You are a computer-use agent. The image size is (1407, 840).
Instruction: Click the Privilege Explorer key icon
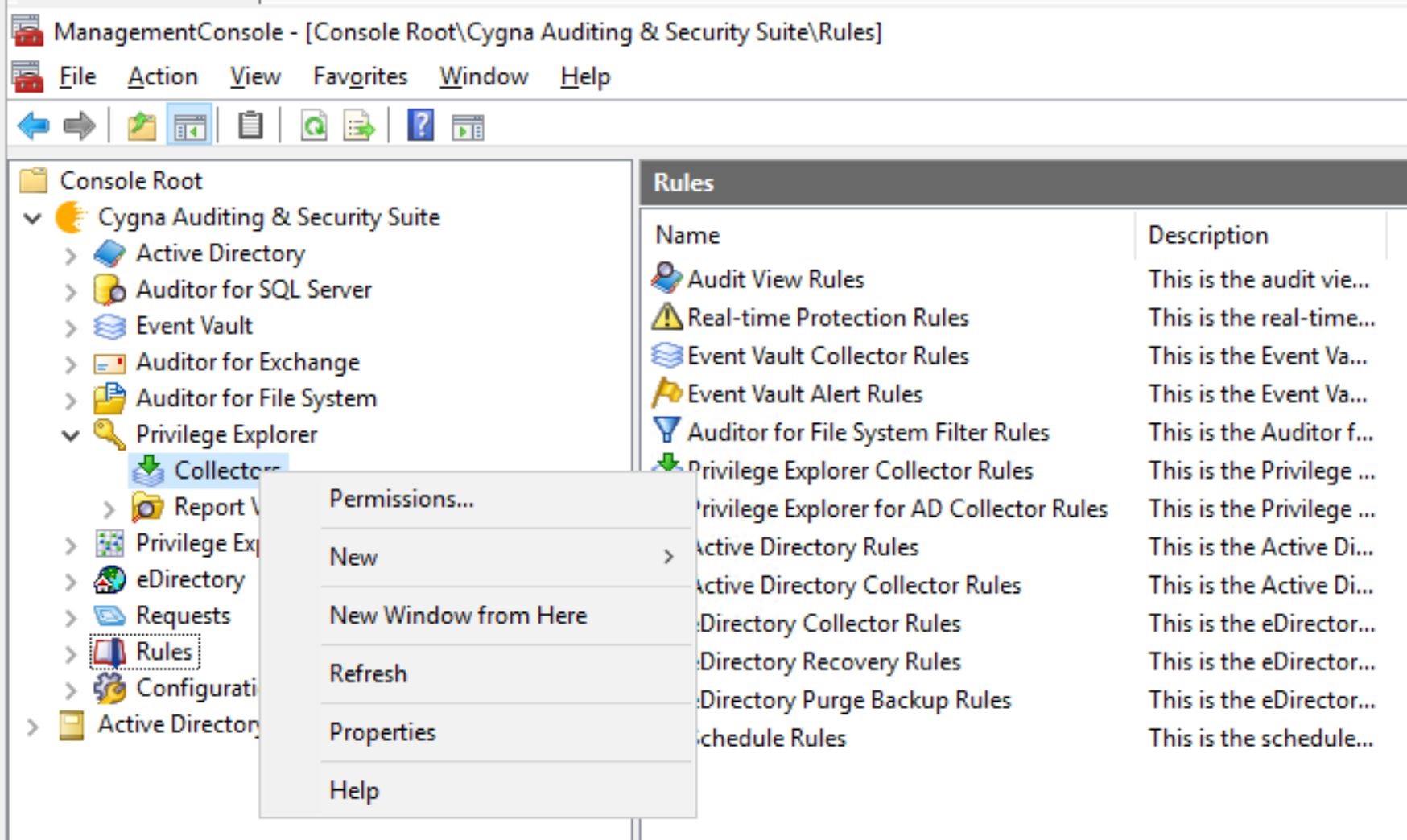109,434
